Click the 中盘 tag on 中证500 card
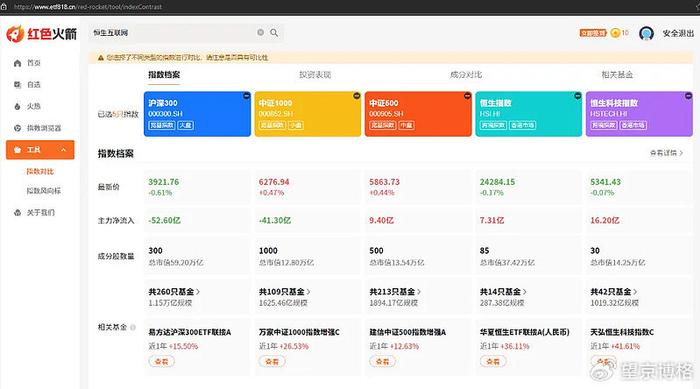 click(406, 125)
